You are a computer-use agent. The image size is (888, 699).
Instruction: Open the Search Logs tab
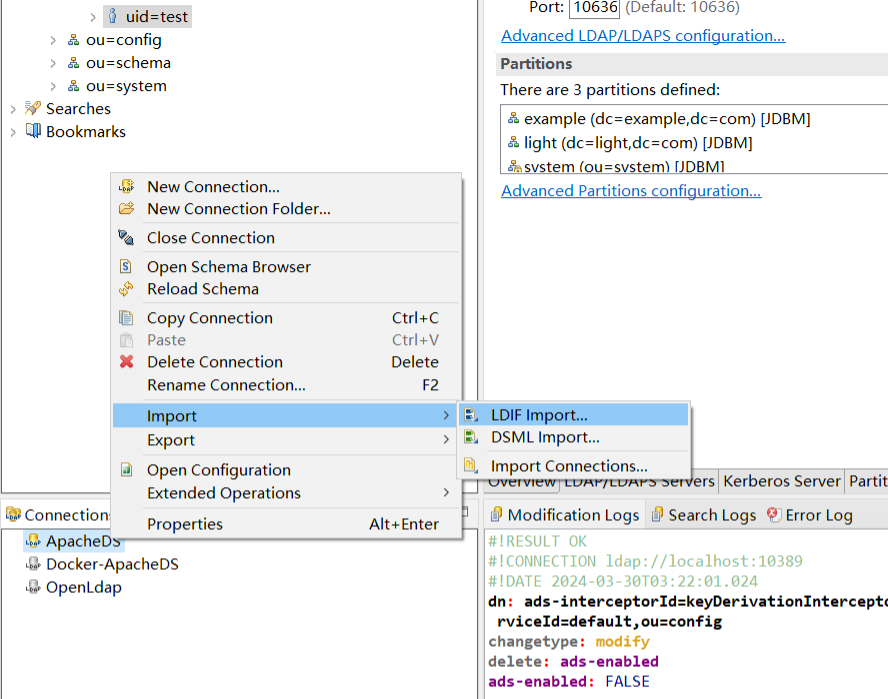tap(711, 515)
